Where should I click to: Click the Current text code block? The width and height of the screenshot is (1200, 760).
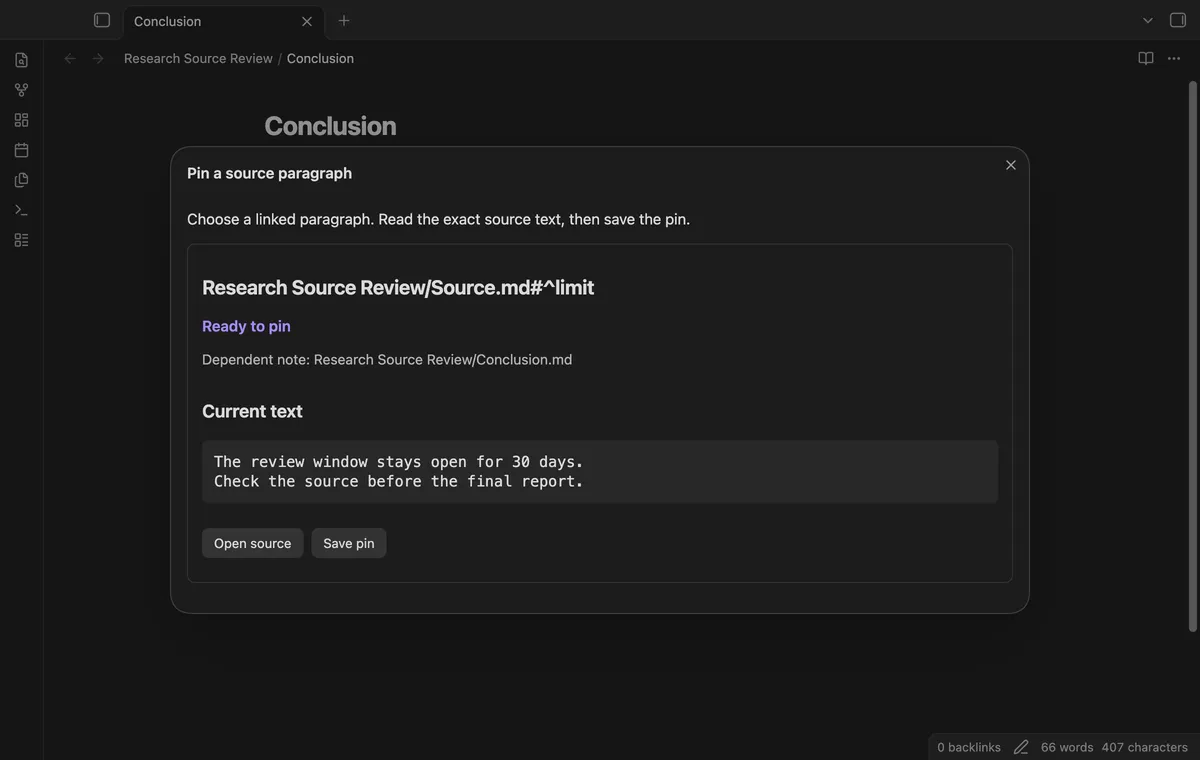[600, 471]
